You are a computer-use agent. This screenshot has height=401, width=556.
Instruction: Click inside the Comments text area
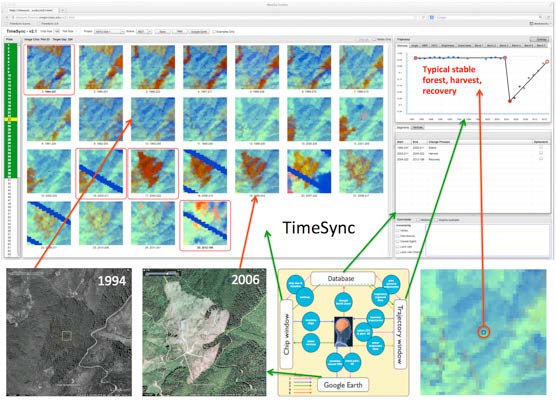(487, 239)
